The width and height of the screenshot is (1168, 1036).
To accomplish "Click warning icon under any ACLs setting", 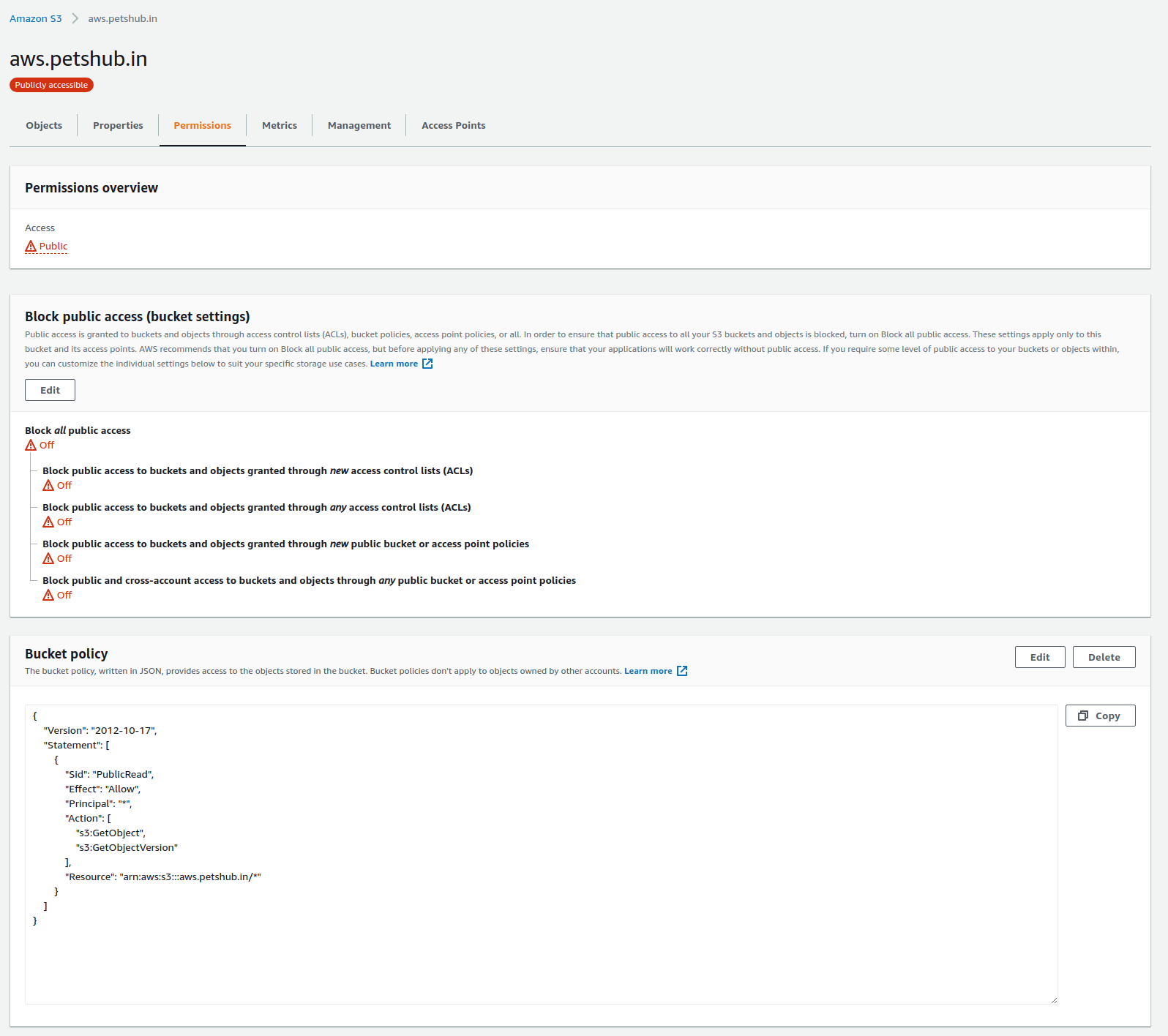I will click(x=48, y=522).
